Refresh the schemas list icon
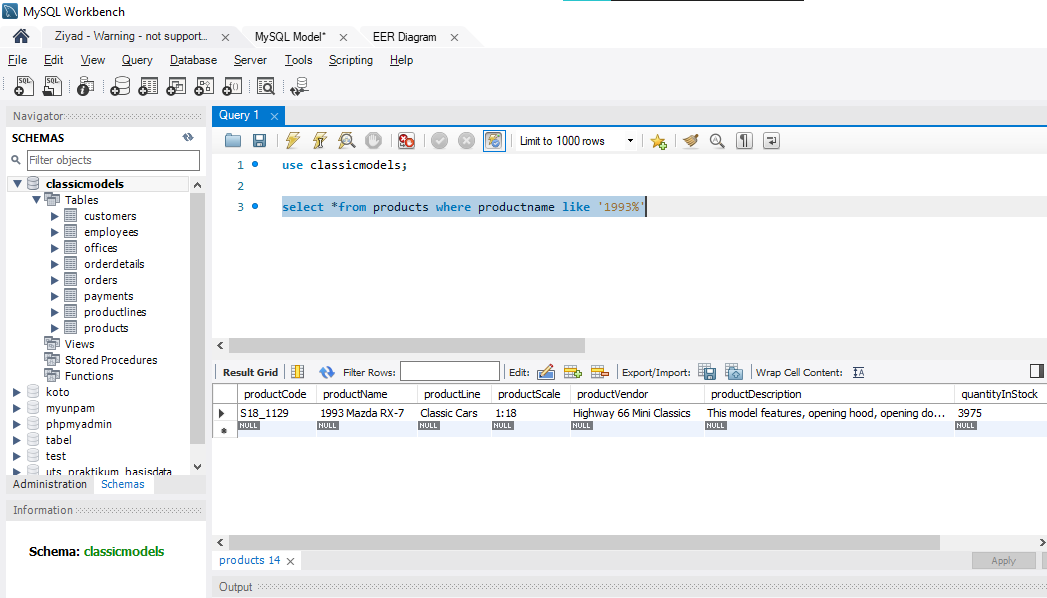 [188, 137]
